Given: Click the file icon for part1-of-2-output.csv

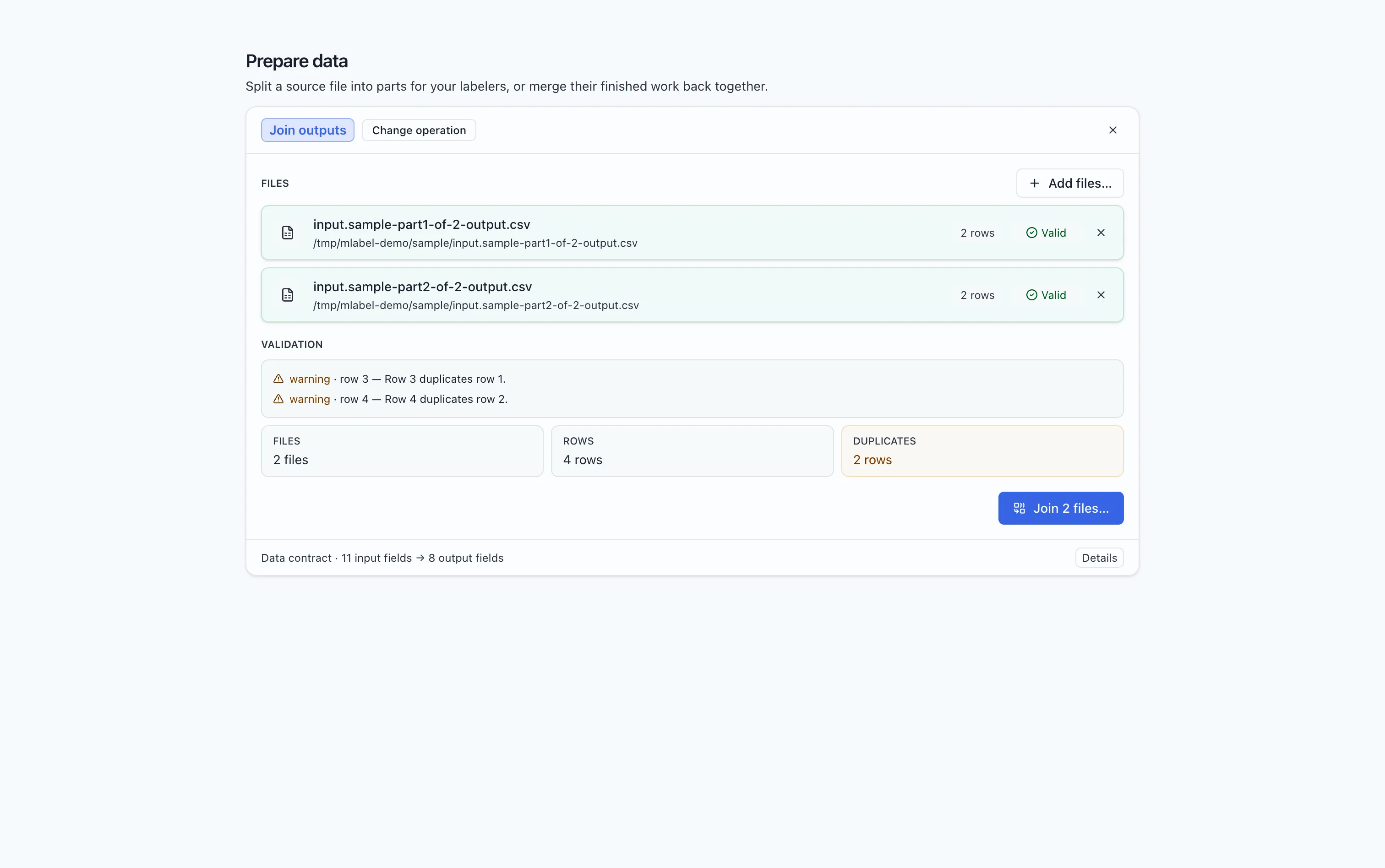Looking at the screenshot, I should (288, 233).
